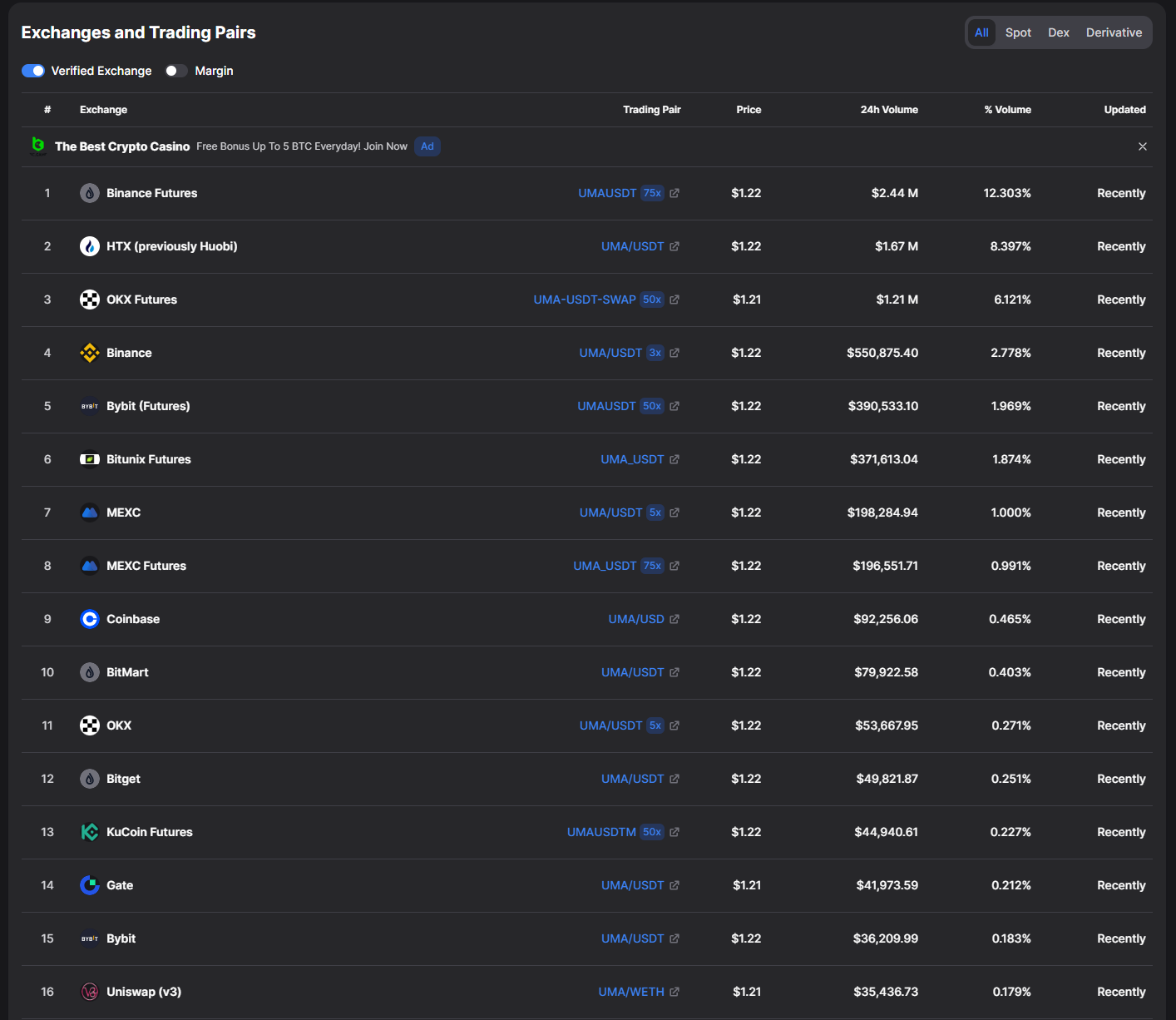Click the KuCoin Futures logo icon
The height and width of the screenshot is (1020, 1176).
pyautogui.click(x=90, y=832)
